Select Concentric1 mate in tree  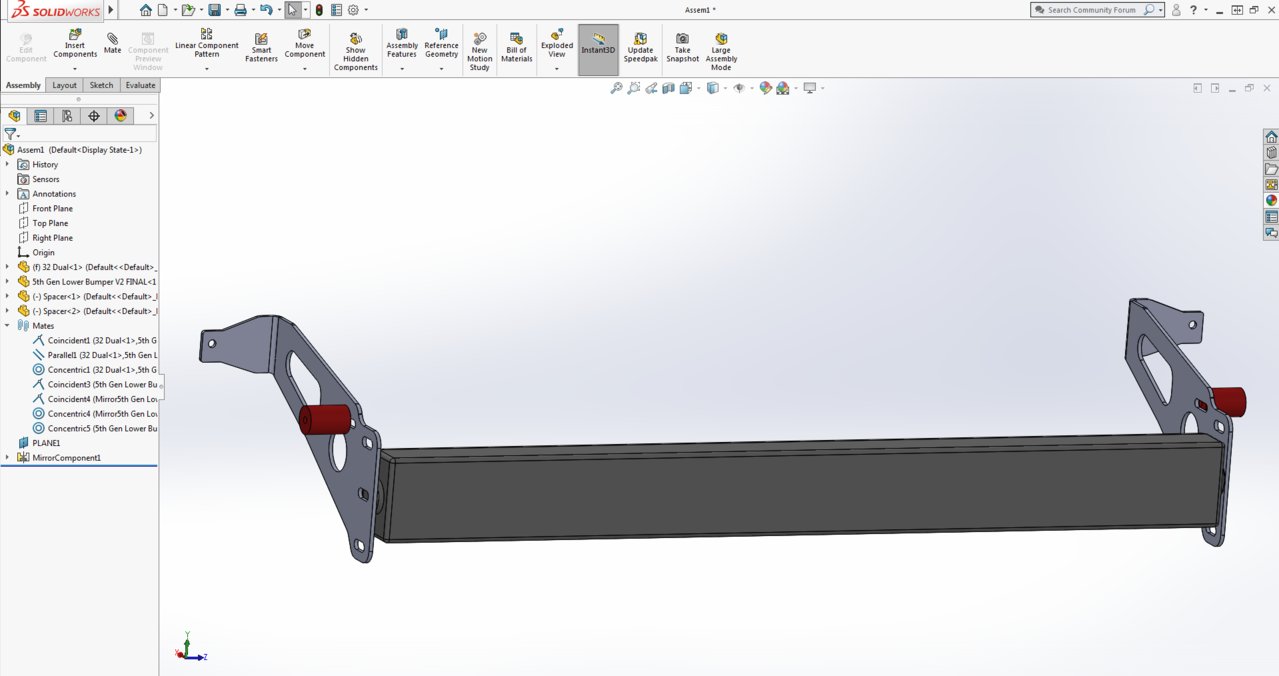click(x=95, y=369)
